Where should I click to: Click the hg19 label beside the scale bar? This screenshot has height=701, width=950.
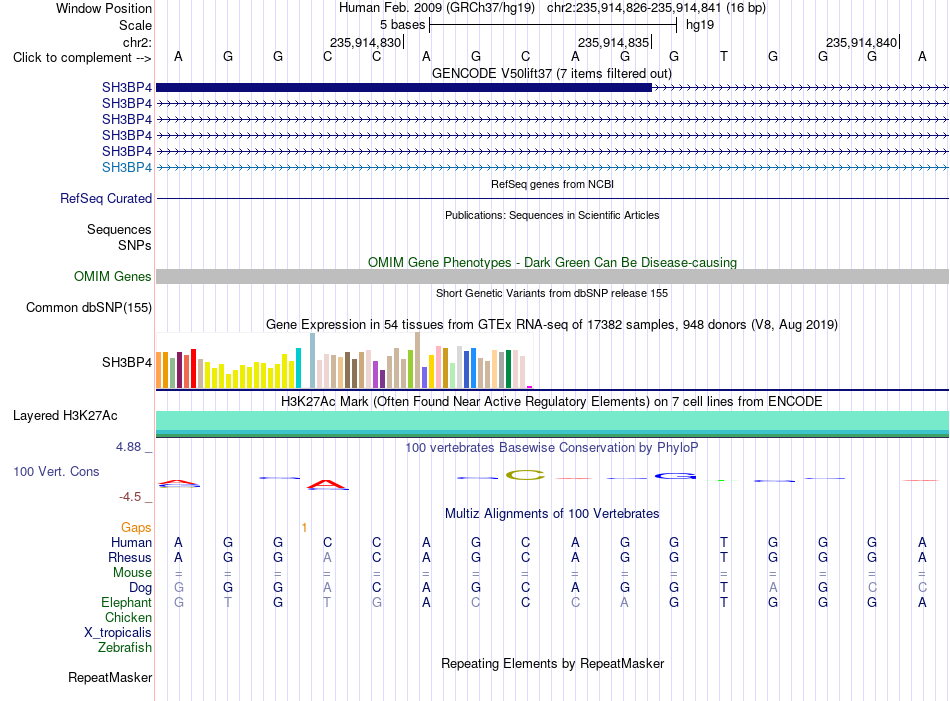tap(700, 25)
